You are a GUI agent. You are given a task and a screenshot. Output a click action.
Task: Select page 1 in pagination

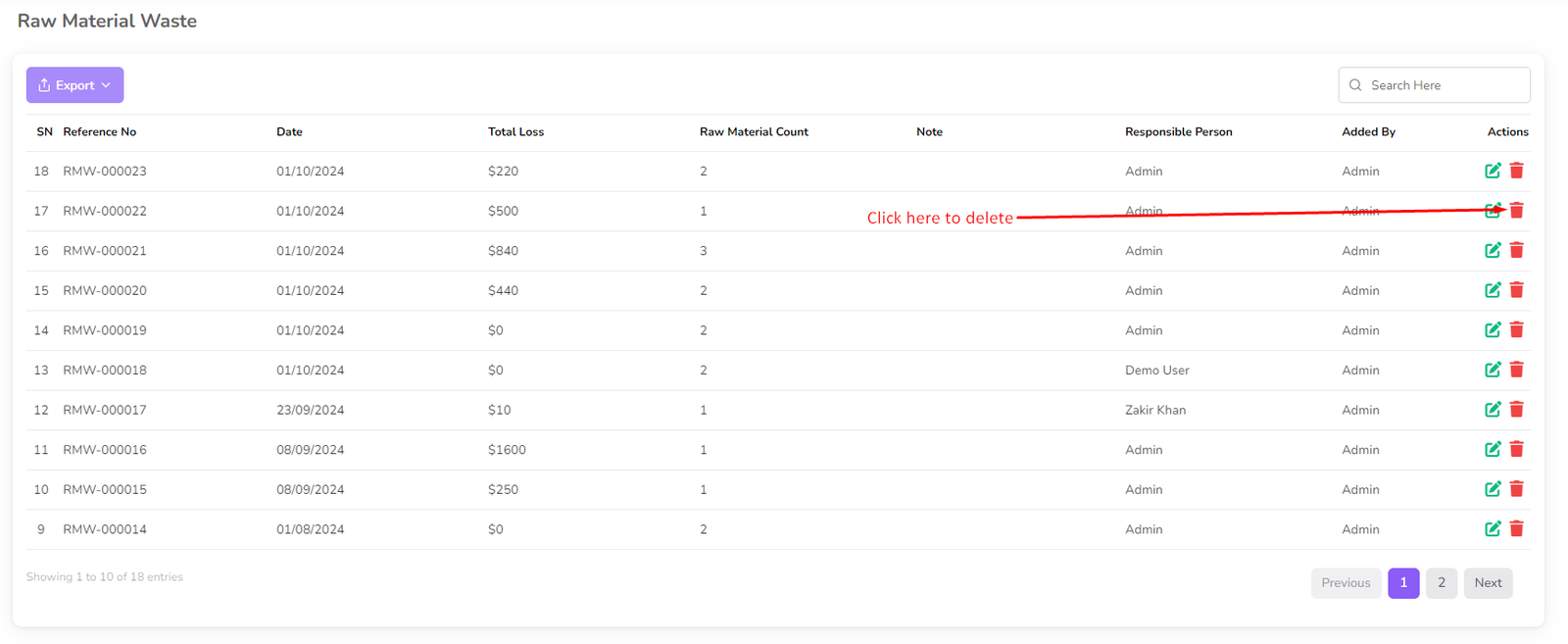point(1403,583)
